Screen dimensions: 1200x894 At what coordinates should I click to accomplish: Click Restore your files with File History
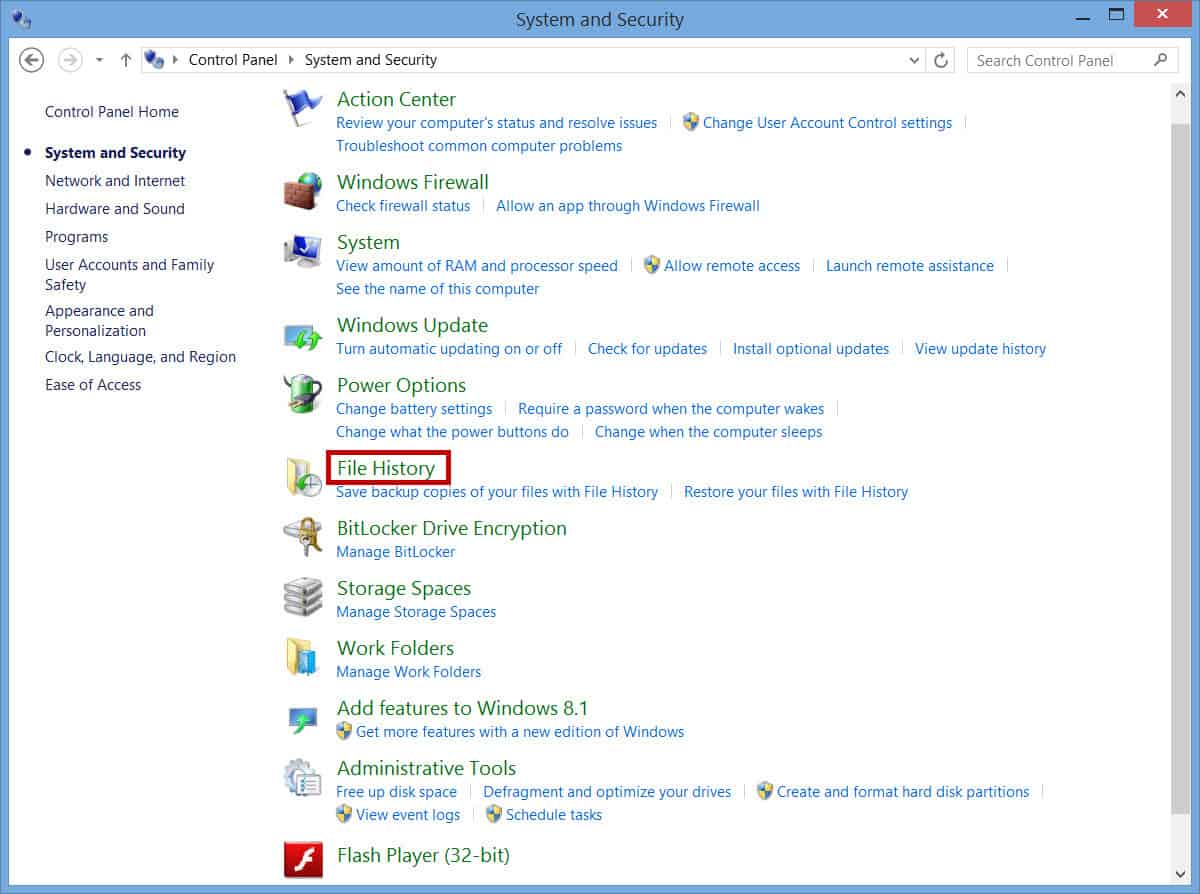pos(796,492)
